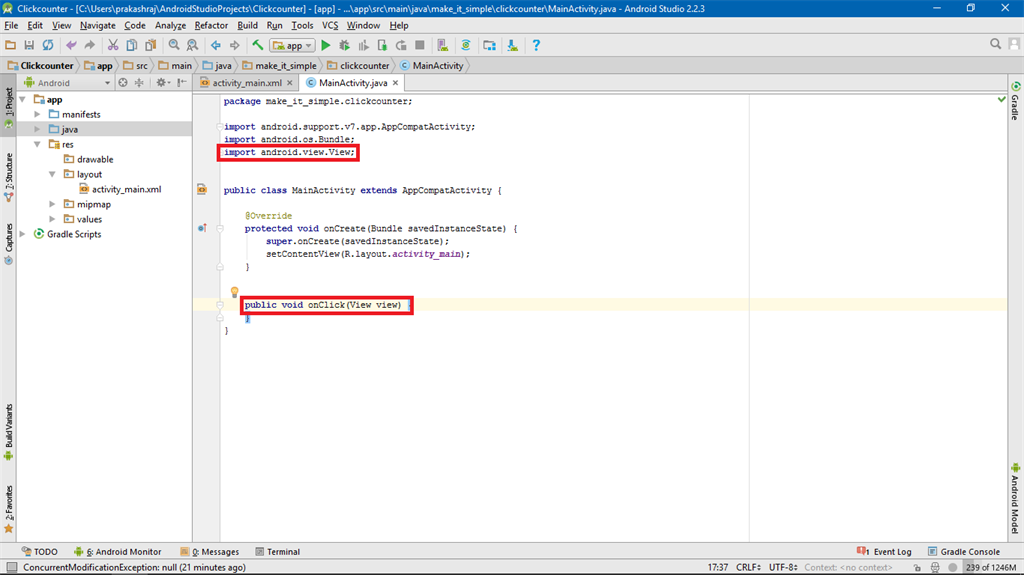Open the app run configuration dropdown
The width and height of the screenshot is (1024, 575).
(294, 45)
